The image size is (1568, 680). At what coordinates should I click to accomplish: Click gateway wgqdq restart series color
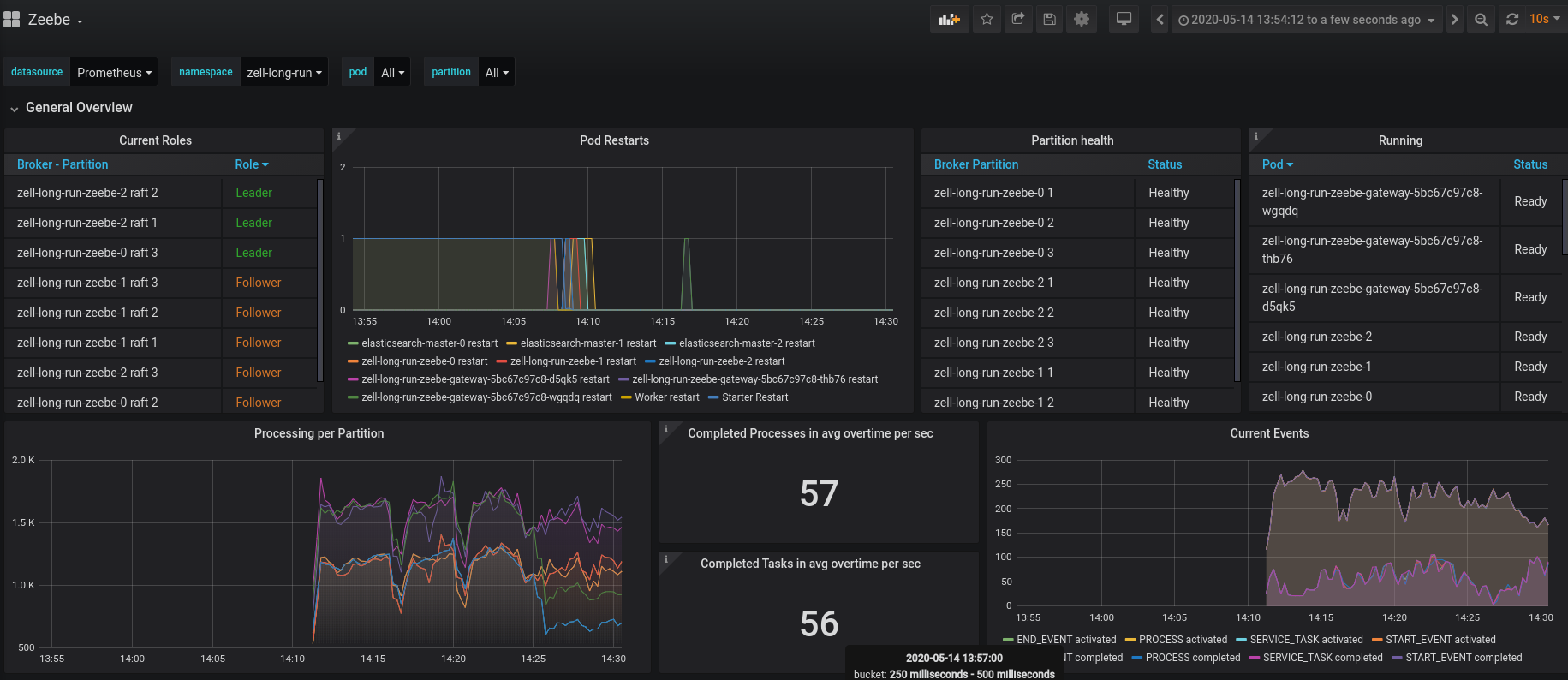[353, 397]
